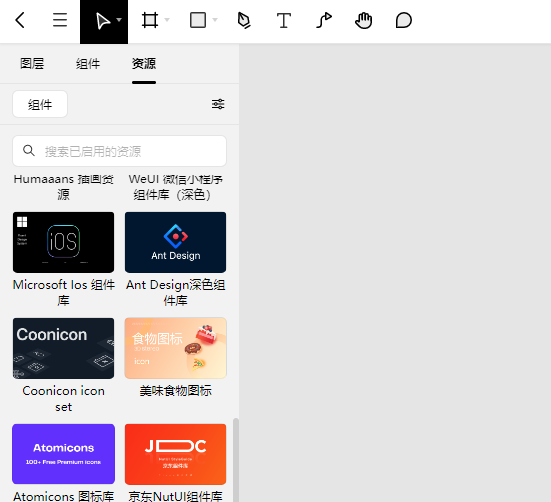This screenshot has width=551, height=502.
Task: Click the 组件 filter button
Action: click(40, 104)
